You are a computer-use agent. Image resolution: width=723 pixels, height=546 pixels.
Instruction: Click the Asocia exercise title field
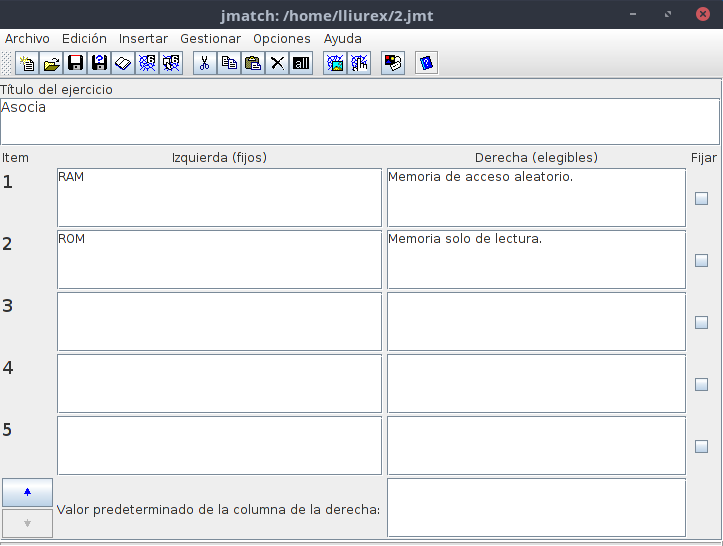[360, 121]
